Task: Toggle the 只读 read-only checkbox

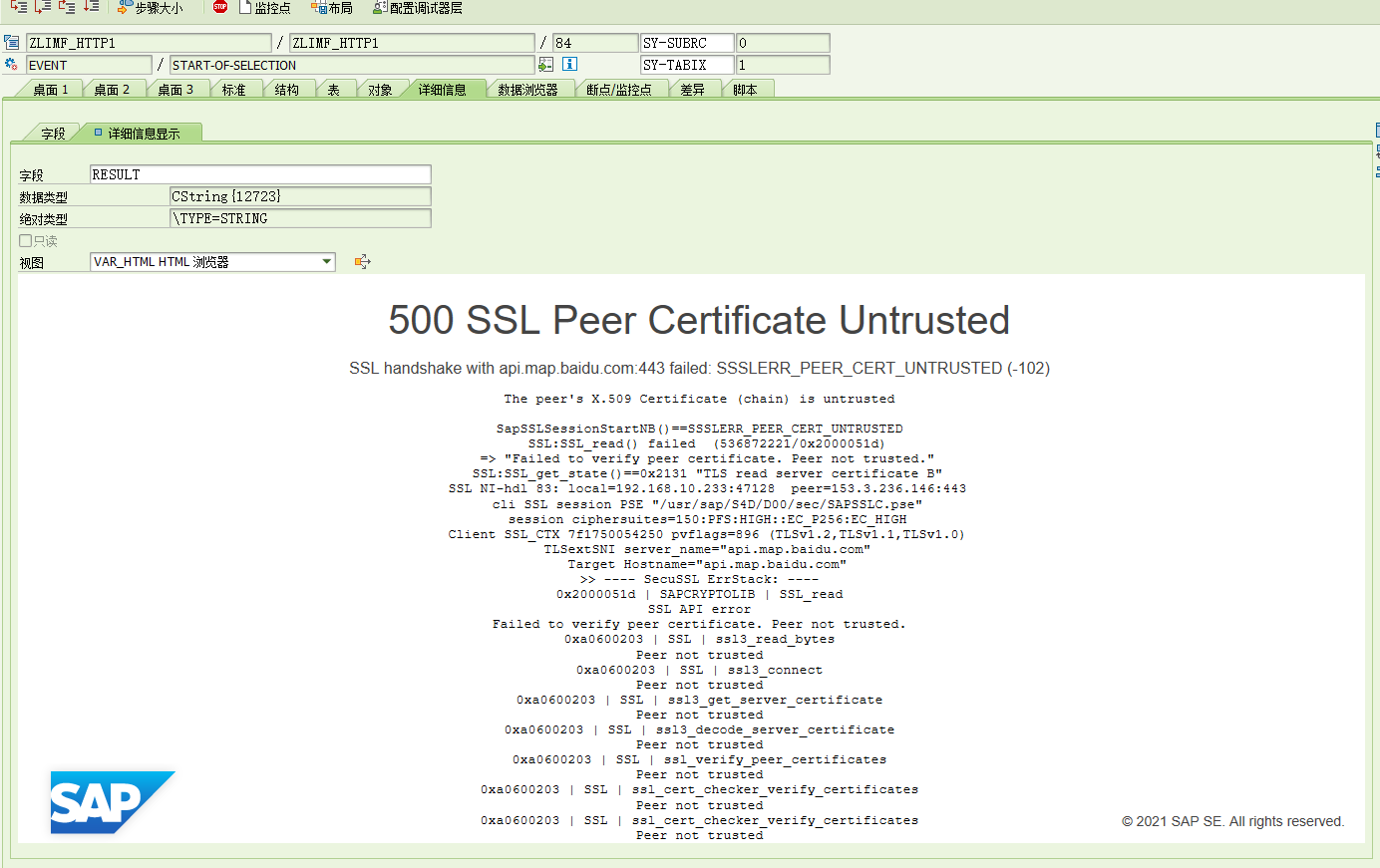Action: coord(26,240)
